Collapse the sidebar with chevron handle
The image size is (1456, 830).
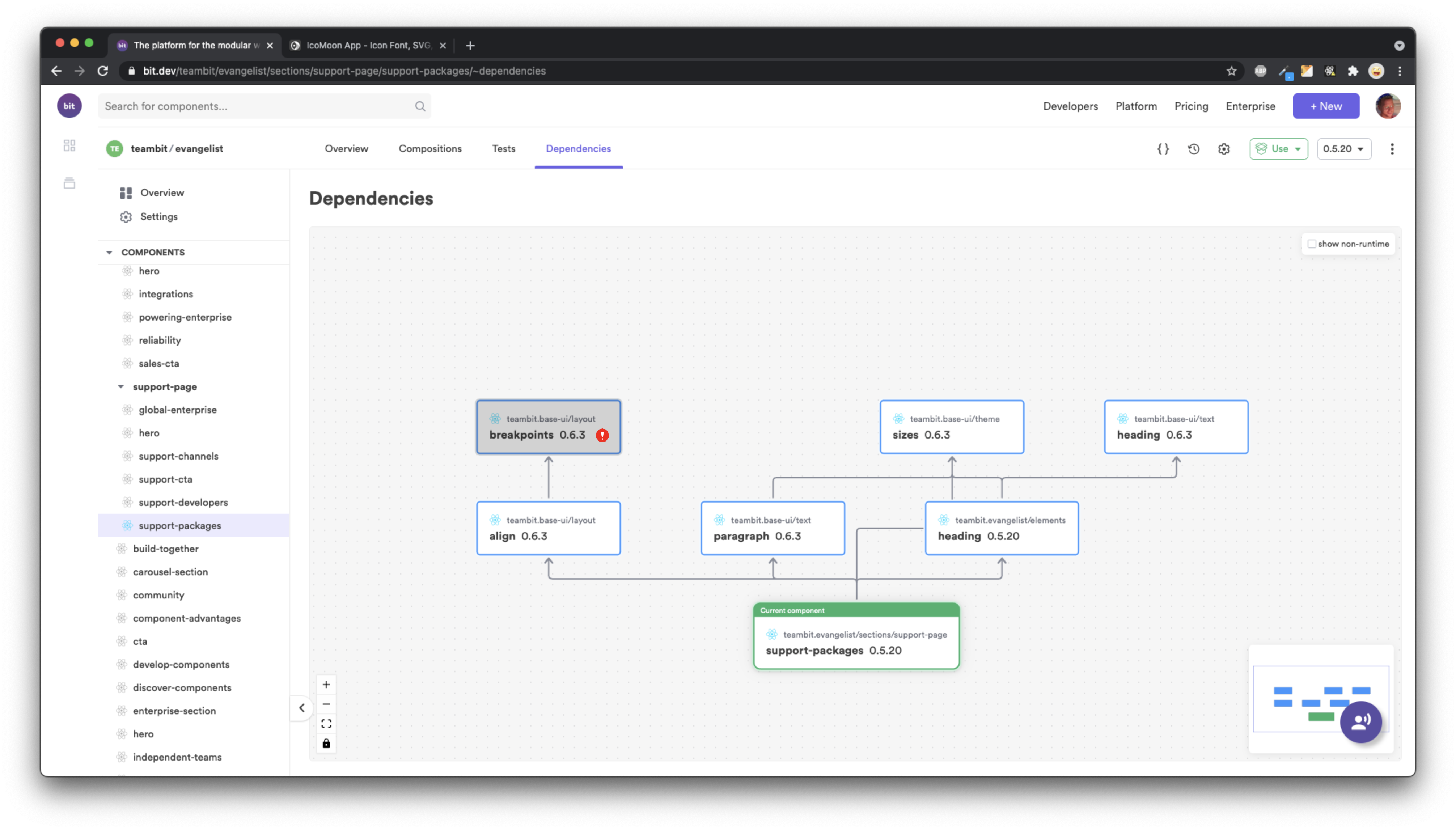302,708
